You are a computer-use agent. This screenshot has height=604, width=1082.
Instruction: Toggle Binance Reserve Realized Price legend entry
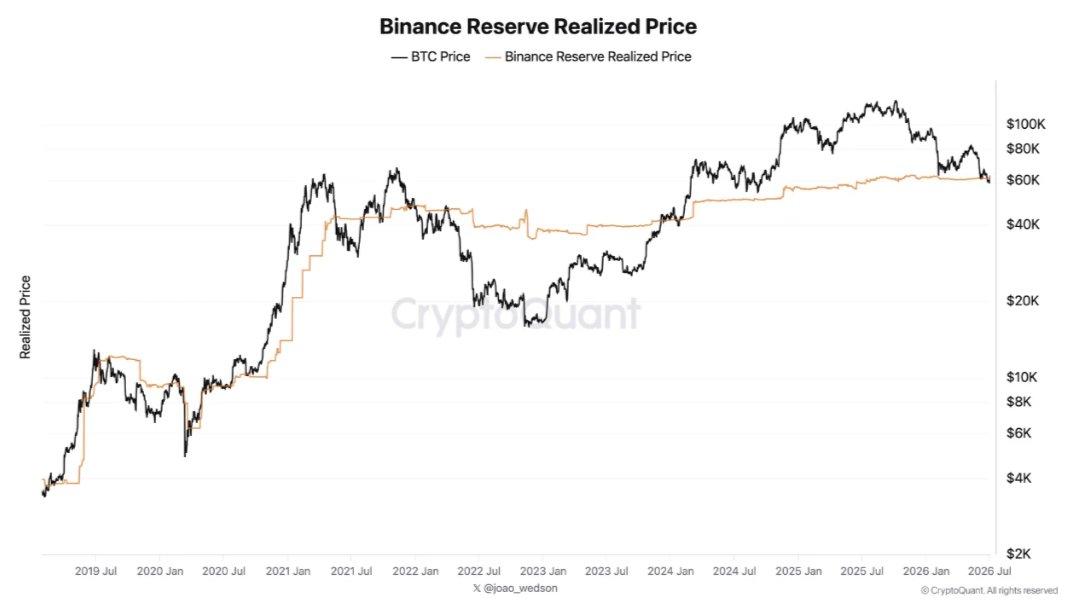click(588, 57)
